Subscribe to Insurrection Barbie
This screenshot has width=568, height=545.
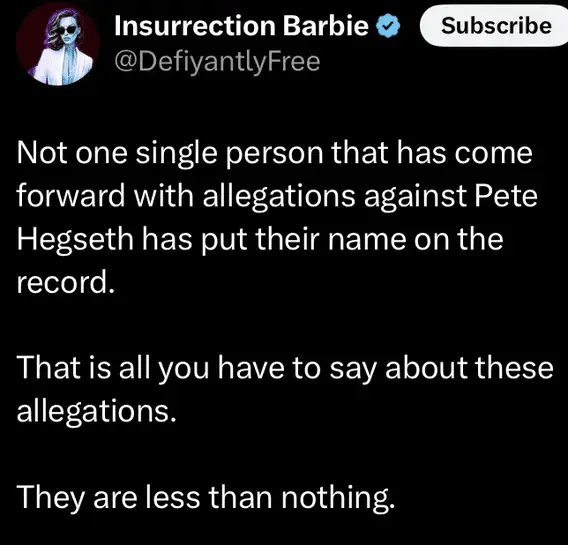pos(495,26)
